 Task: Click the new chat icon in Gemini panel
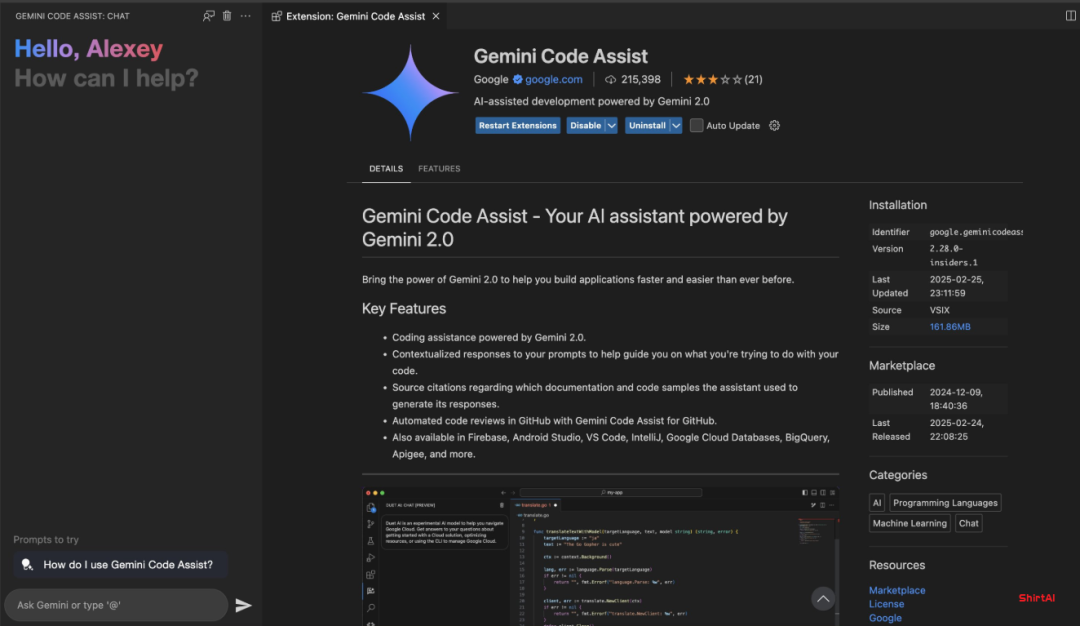tap(209, 16)
